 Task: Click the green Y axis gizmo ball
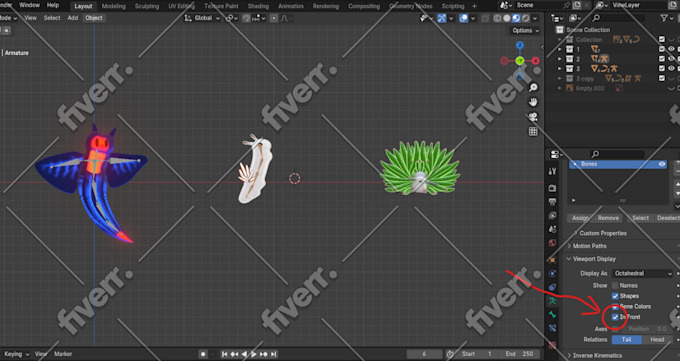(520, 61)
